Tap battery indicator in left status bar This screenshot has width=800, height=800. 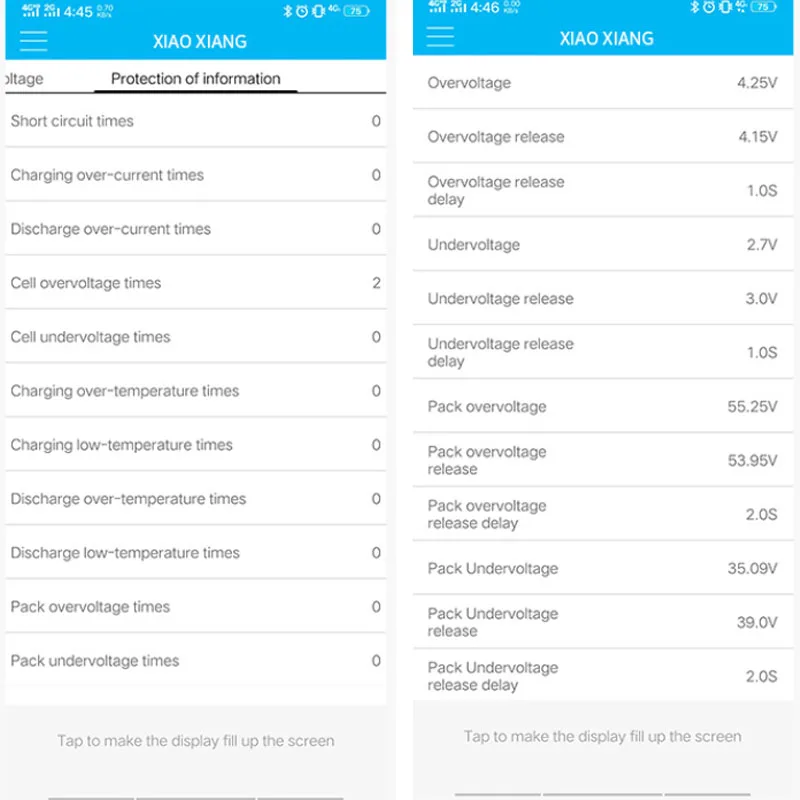pos(356,11)
